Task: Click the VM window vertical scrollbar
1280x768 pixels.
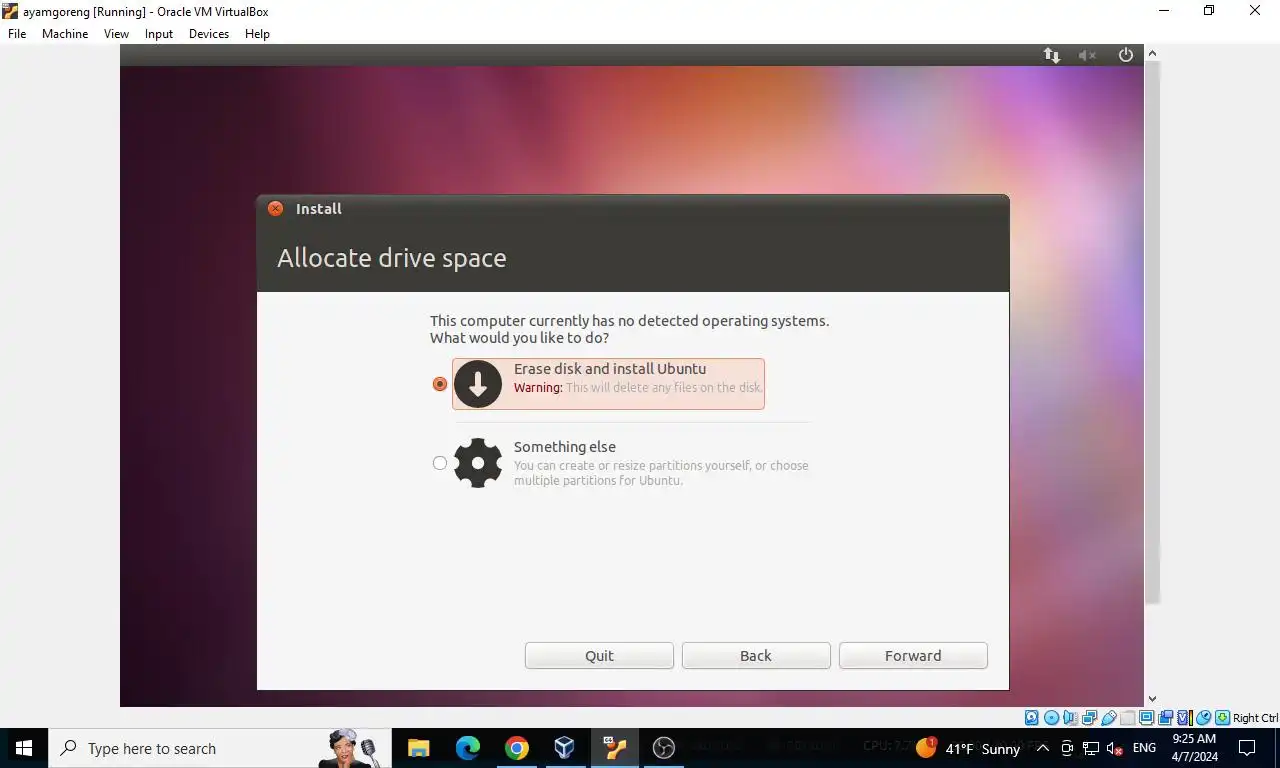Action: click(x=1152, y=332)
